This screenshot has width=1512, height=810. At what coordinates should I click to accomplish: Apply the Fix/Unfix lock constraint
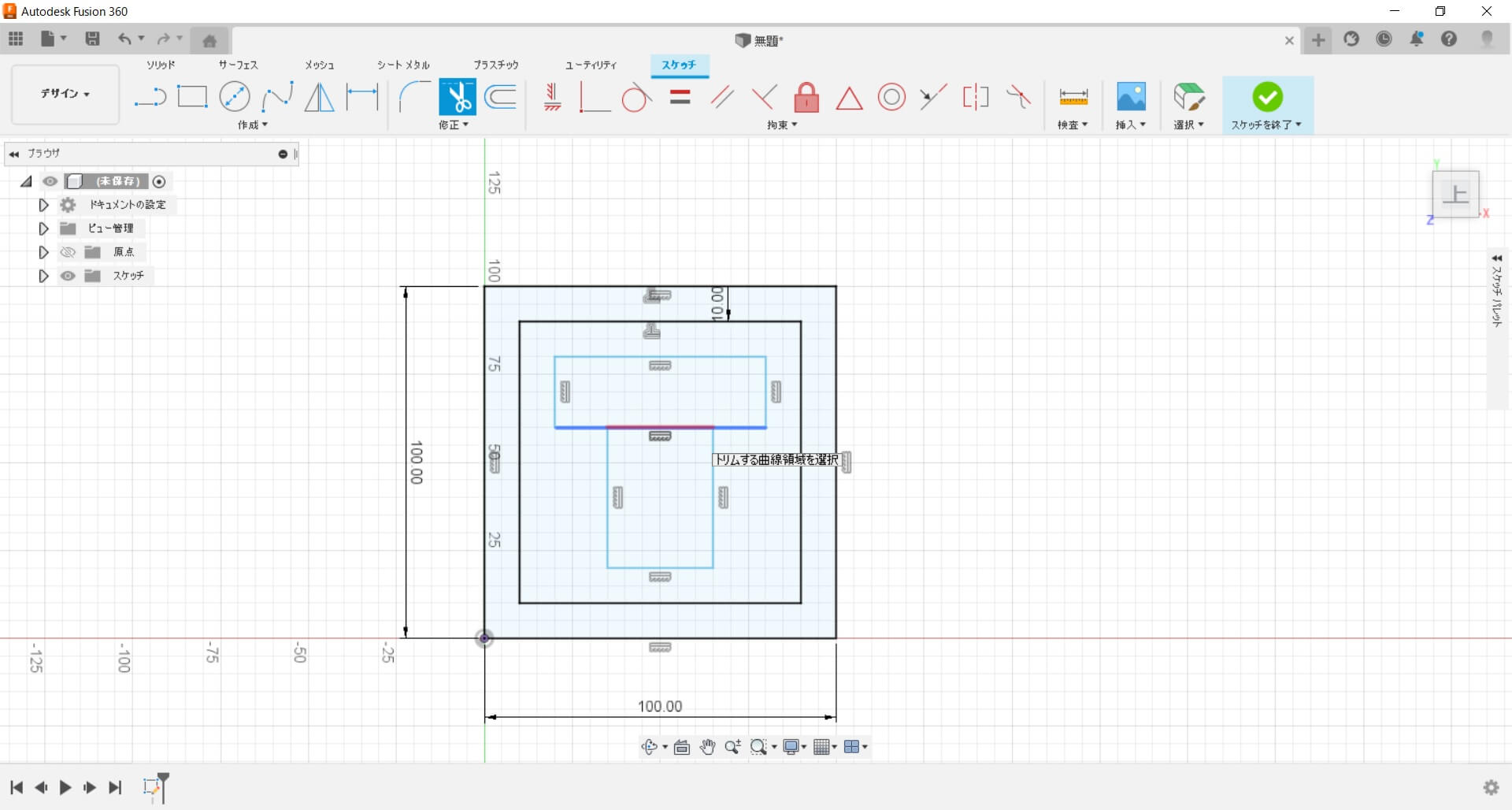point(806,98)
